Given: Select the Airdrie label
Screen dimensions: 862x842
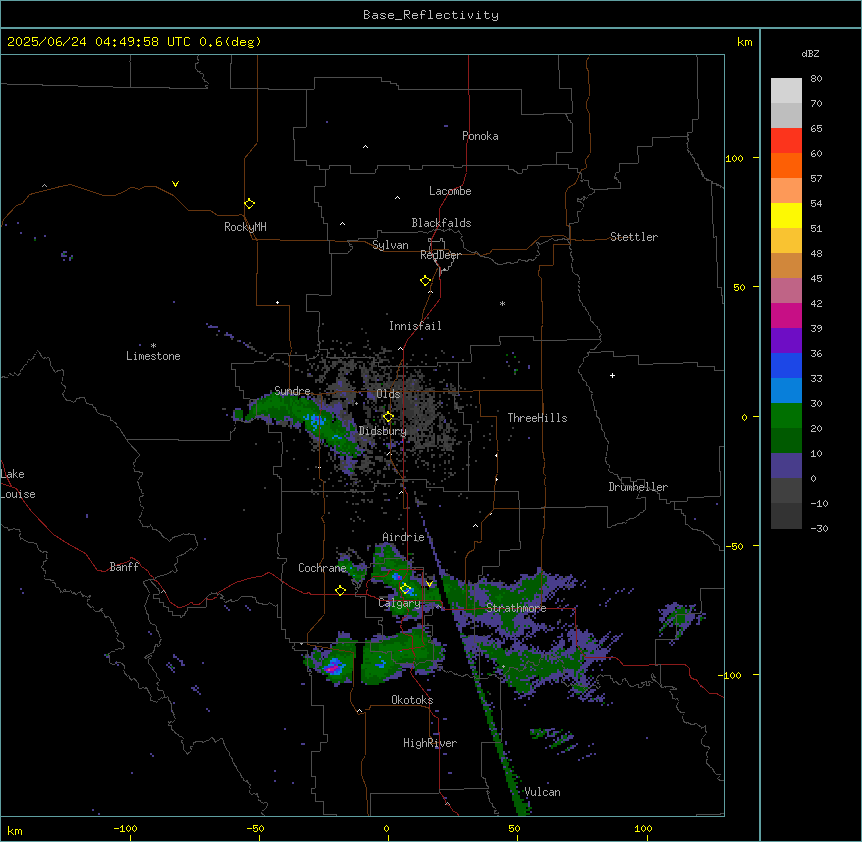Looking at the screenshot, I should [404, 537].
